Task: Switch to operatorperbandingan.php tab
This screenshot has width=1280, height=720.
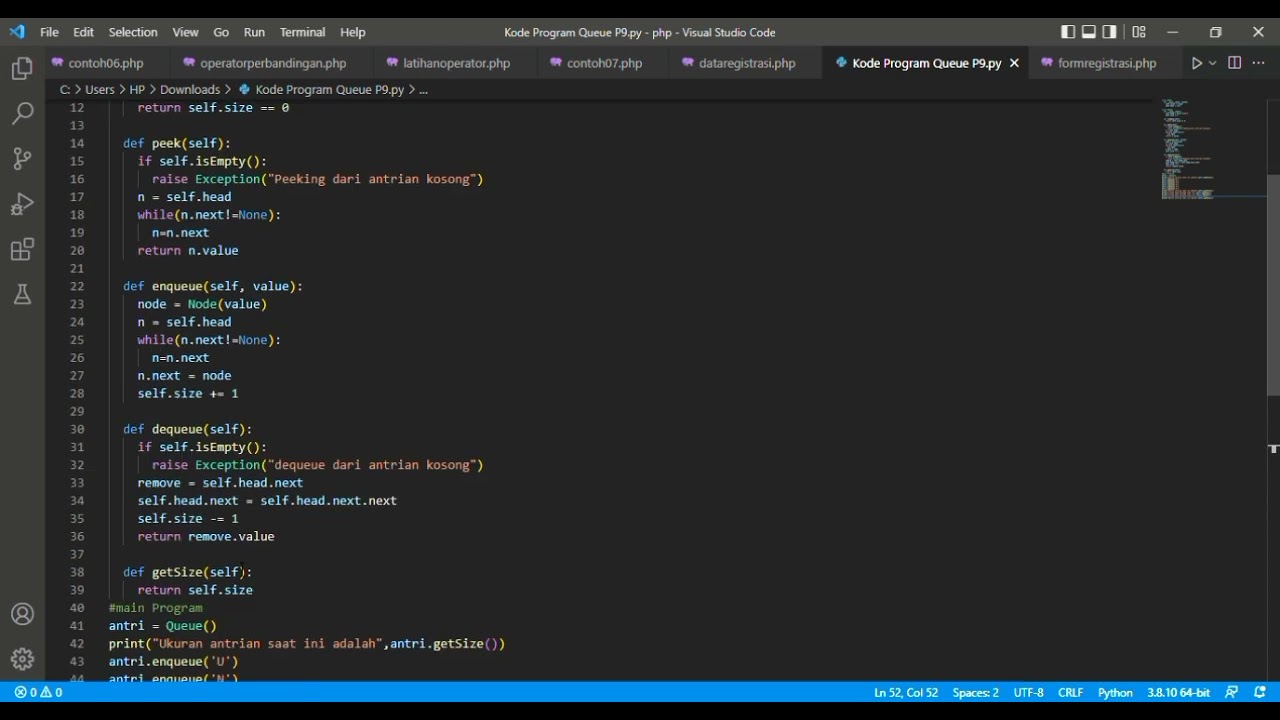Action: tap(273, 63)
